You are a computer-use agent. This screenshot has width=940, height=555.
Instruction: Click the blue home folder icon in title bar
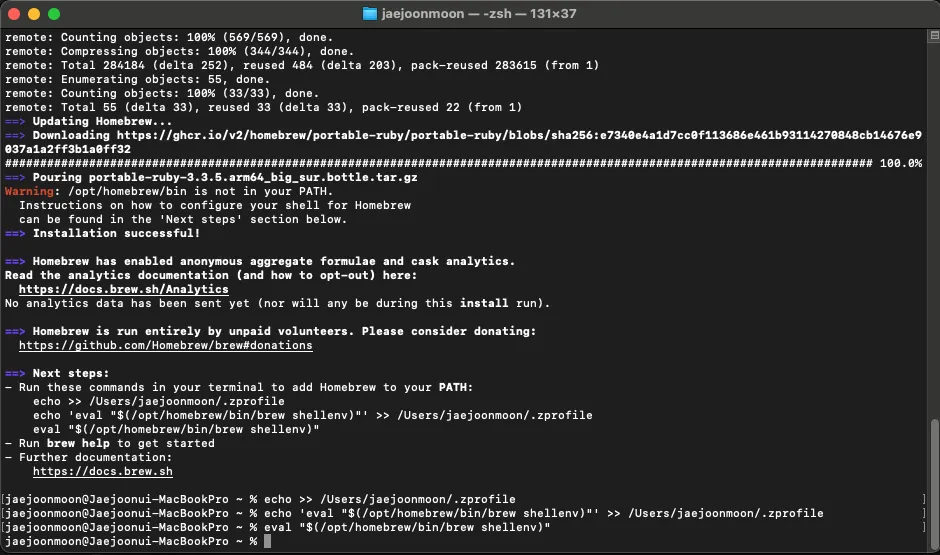coord(370,14)
